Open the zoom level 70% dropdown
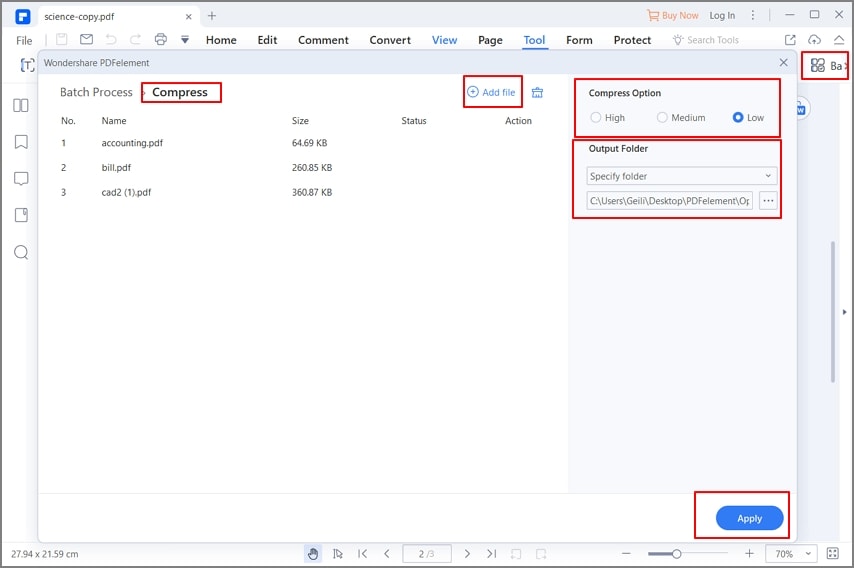This screenshot has height=568, width=854. coord(791,554)
